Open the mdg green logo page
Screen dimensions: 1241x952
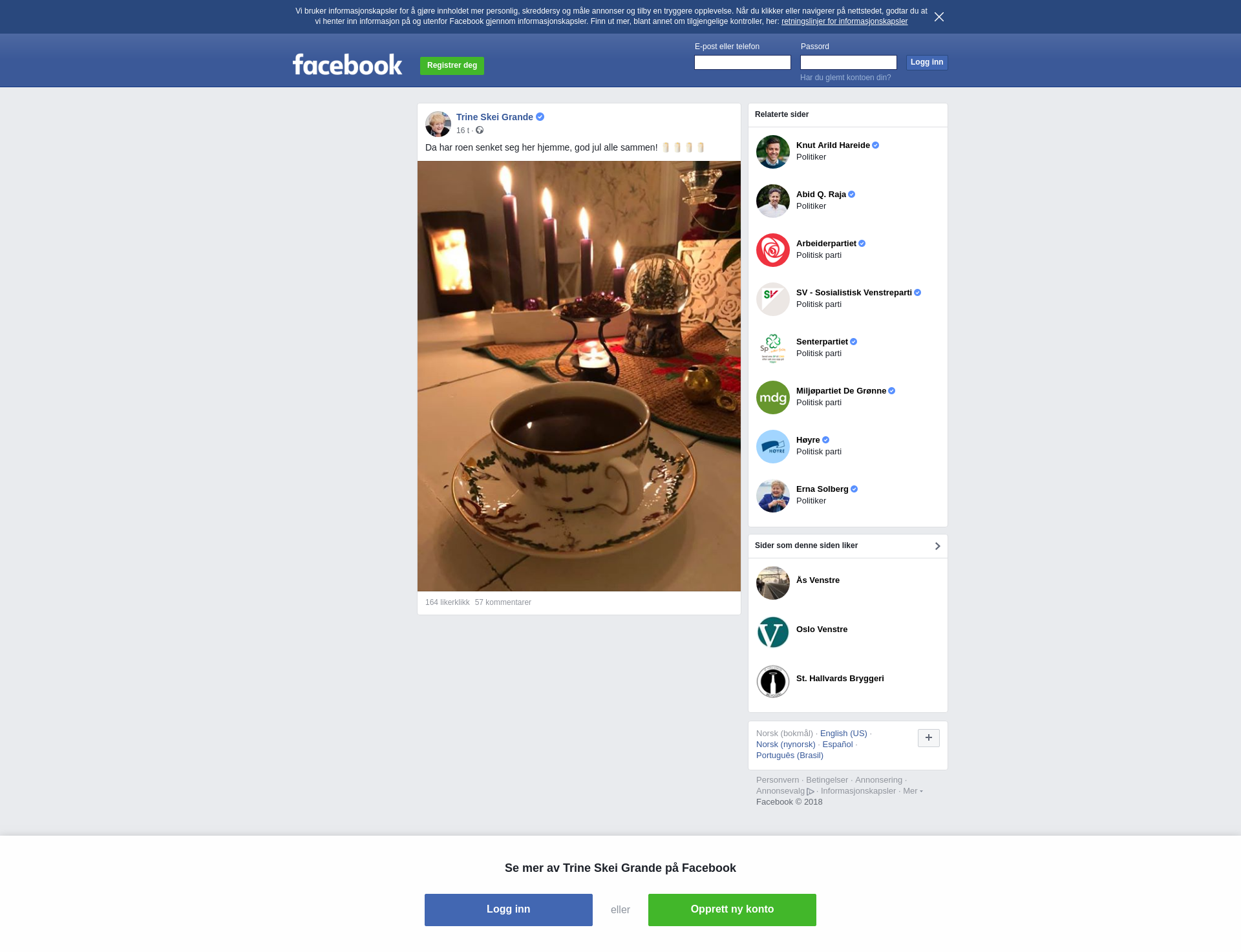772,397
